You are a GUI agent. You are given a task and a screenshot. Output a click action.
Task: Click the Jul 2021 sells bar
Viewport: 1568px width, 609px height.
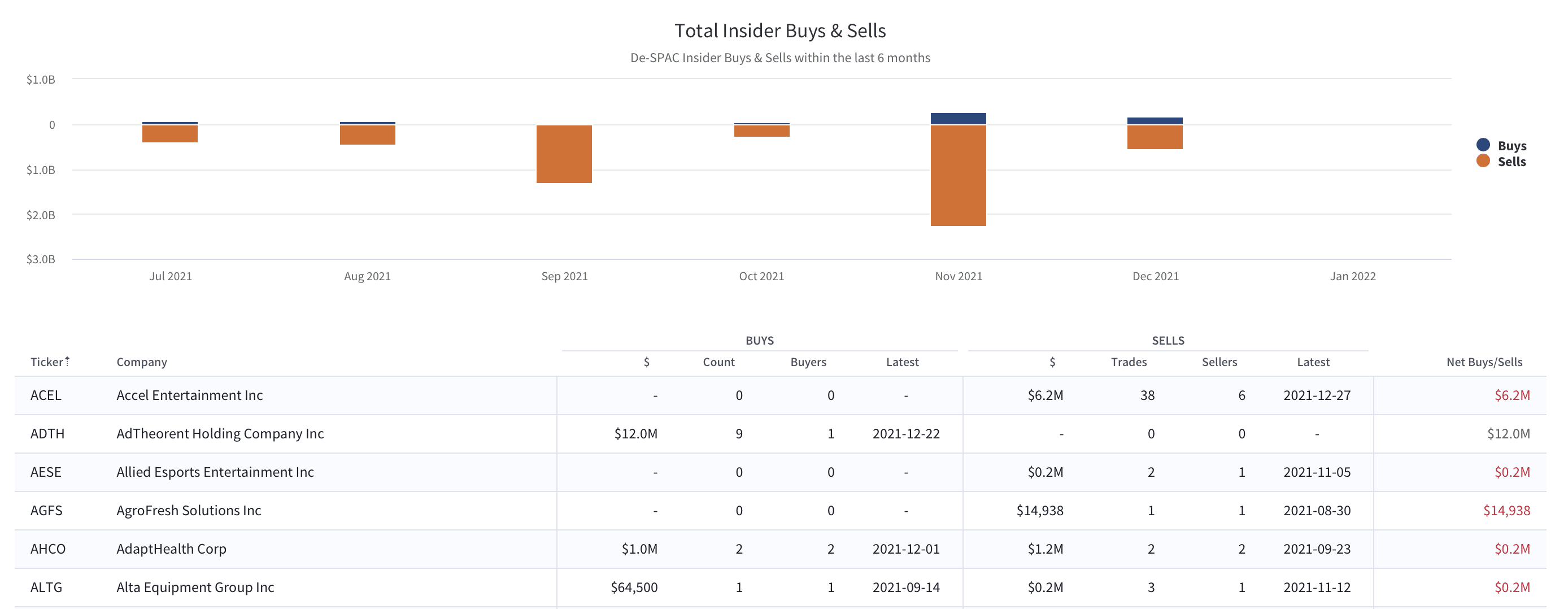pyautogui.click(x=170, y=134)
